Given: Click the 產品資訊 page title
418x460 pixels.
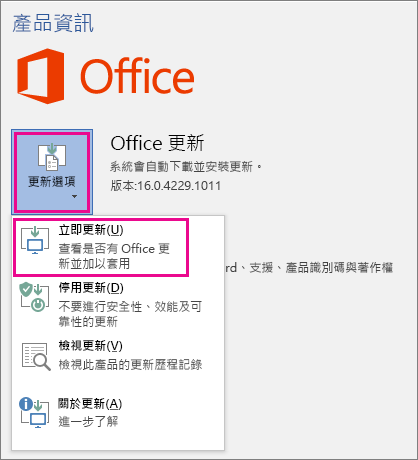Looking at the screenshot, I should pos(53,23).
